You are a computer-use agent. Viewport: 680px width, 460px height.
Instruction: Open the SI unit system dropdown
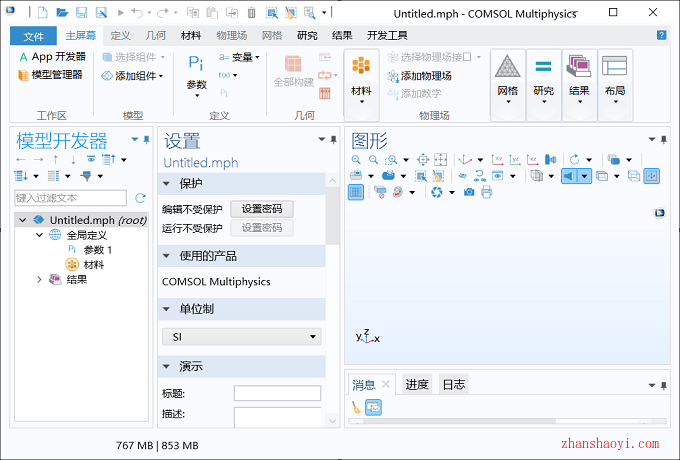(242, 337)
